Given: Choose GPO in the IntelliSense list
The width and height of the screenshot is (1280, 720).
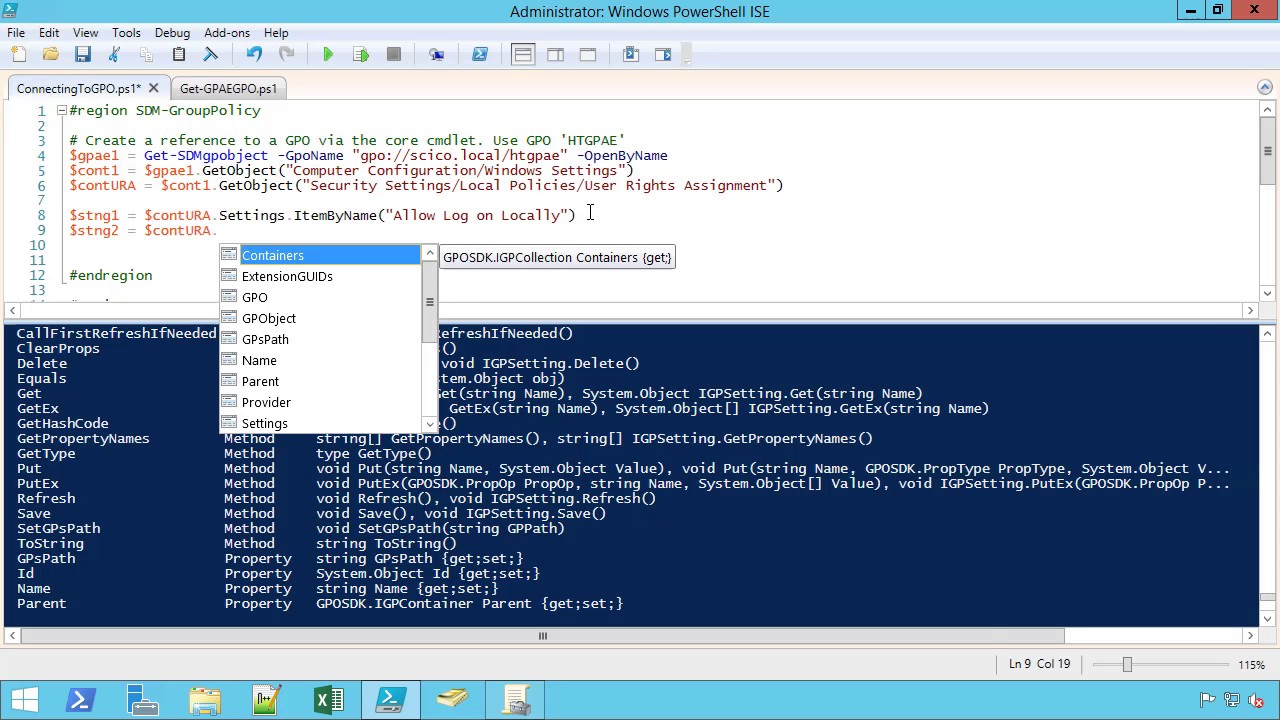Looking at the screenshot, I should tap(320, 297).
